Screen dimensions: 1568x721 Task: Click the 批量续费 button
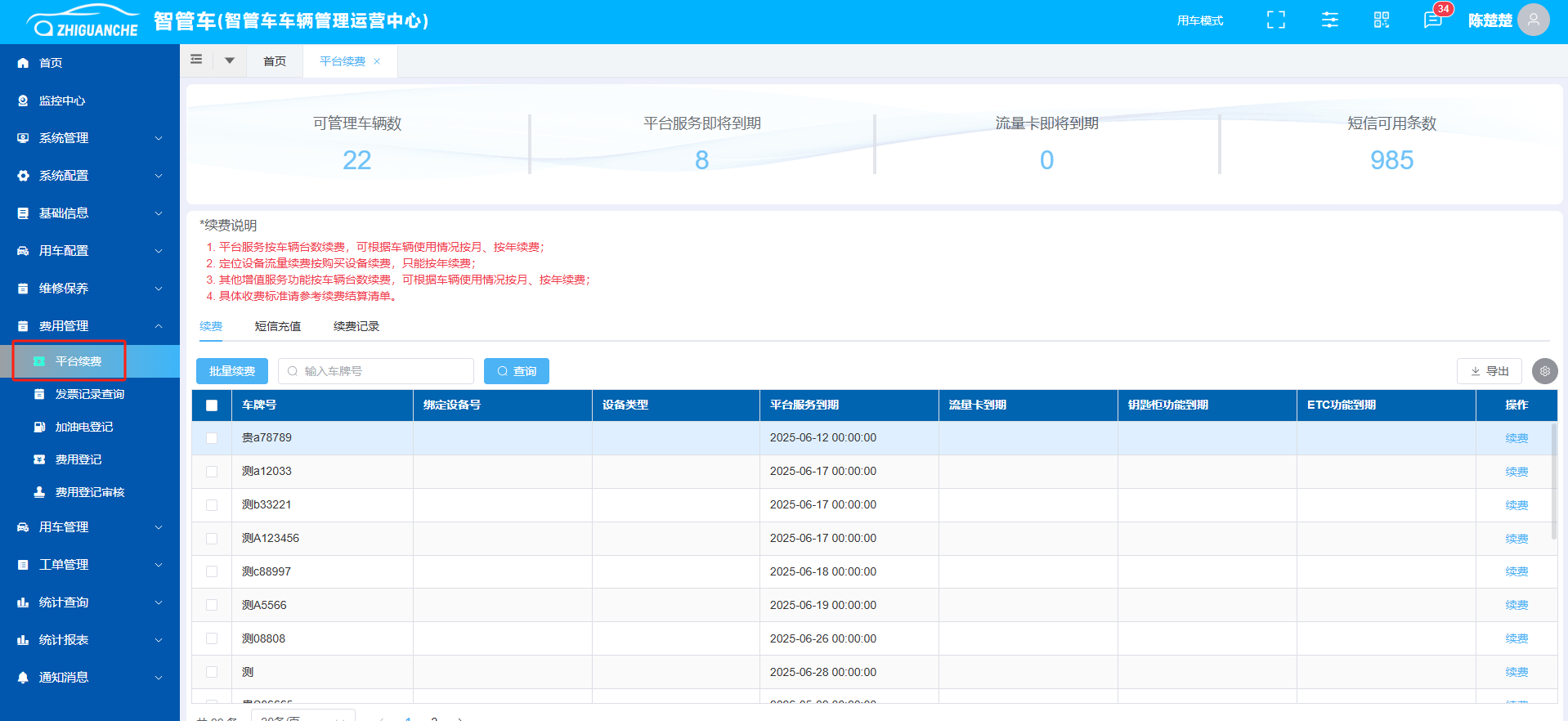pos(232,371)
